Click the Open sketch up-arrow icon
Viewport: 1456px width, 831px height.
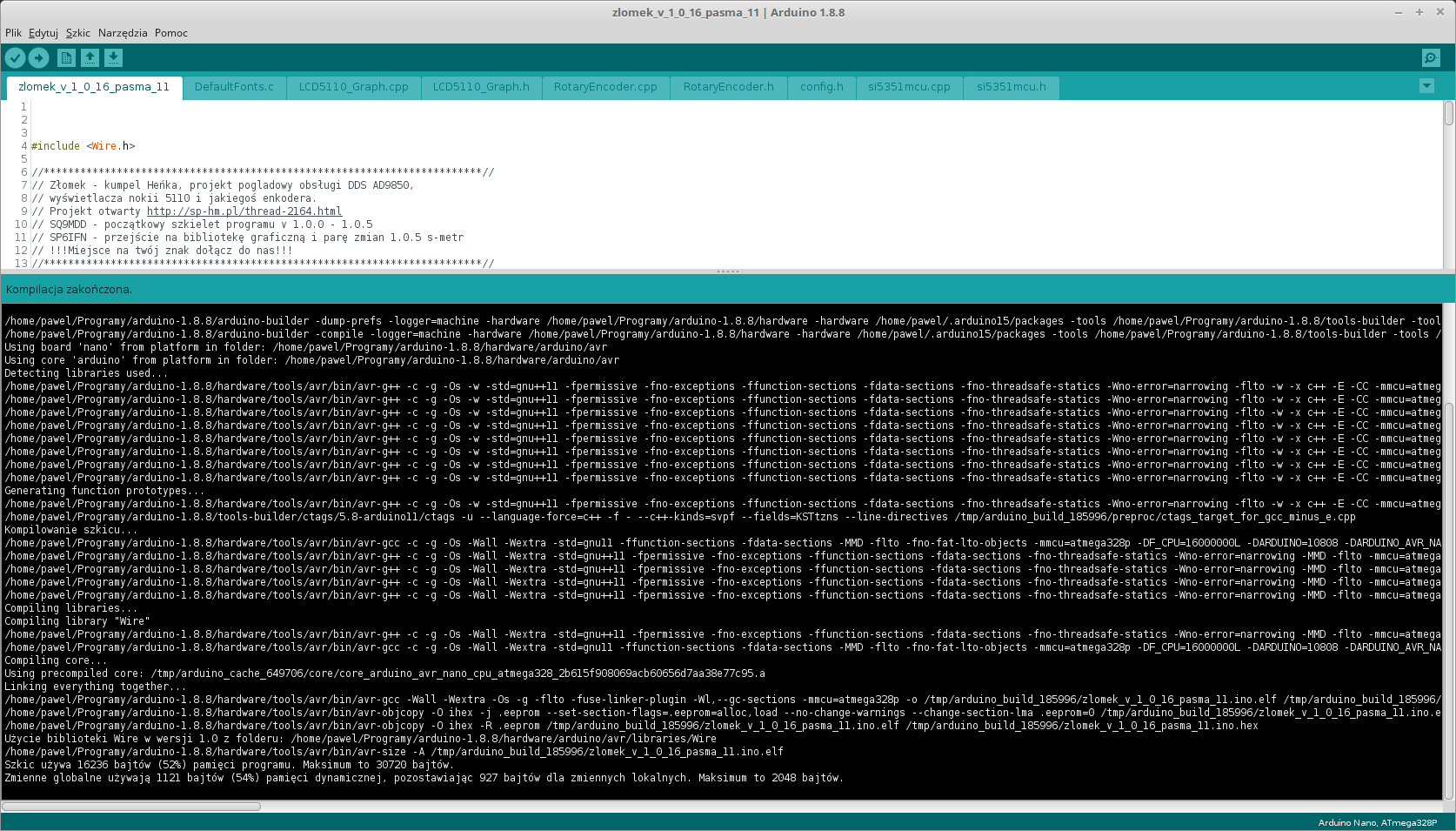(90, 58)
